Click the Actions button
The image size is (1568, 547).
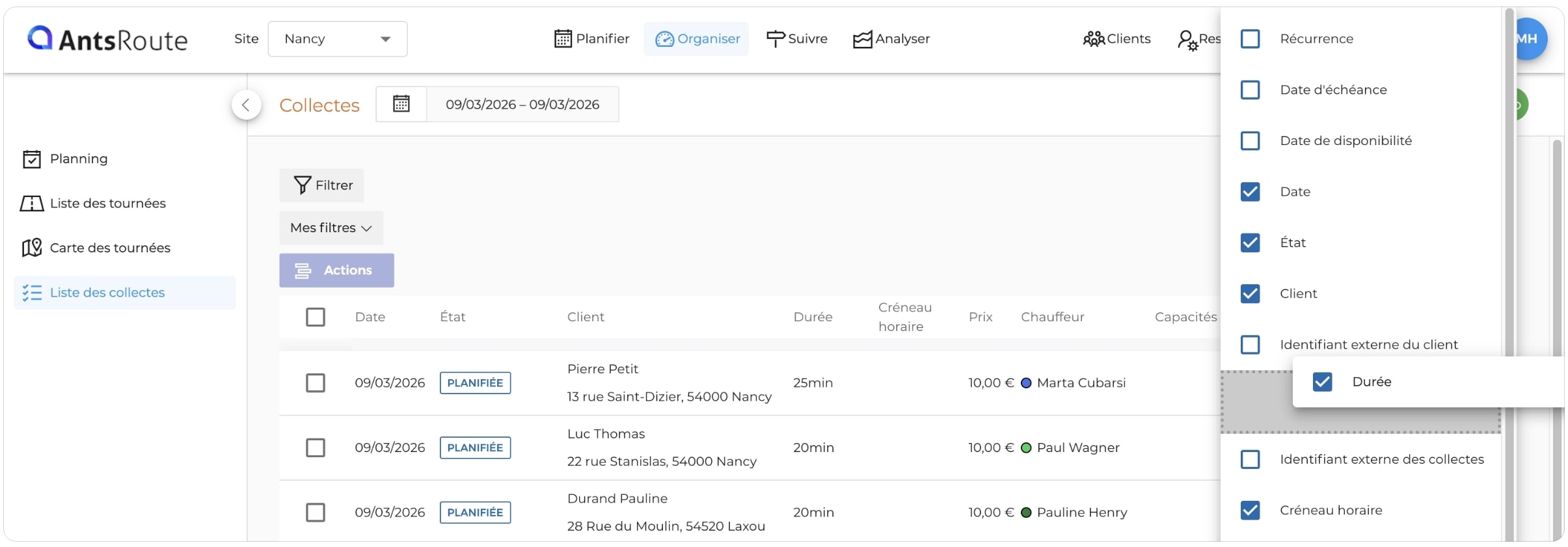pyautogui.click(x=336, y=271)
